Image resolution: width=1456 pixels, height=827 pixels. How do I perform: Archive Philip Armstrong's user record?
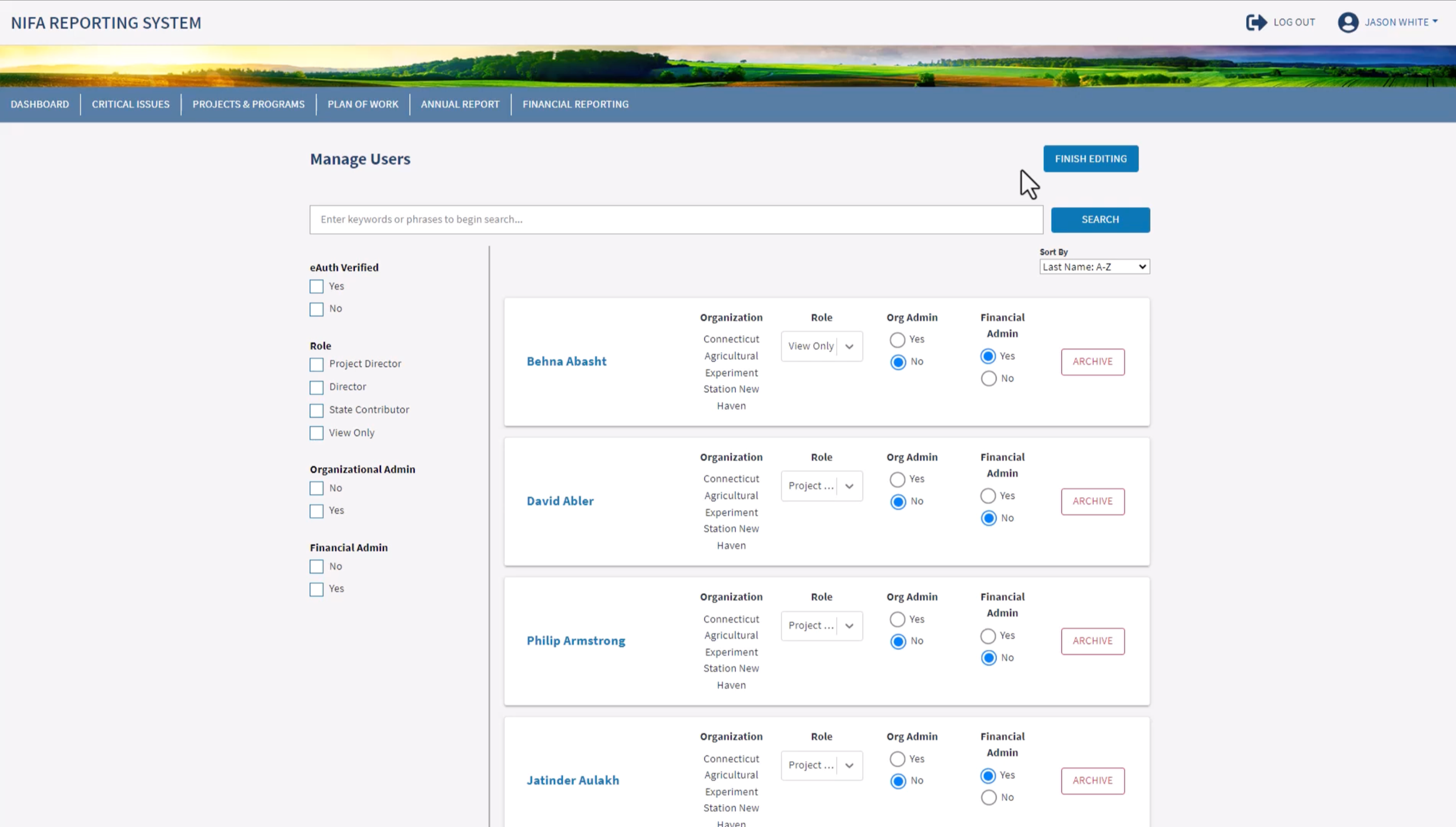point(1092,641)
